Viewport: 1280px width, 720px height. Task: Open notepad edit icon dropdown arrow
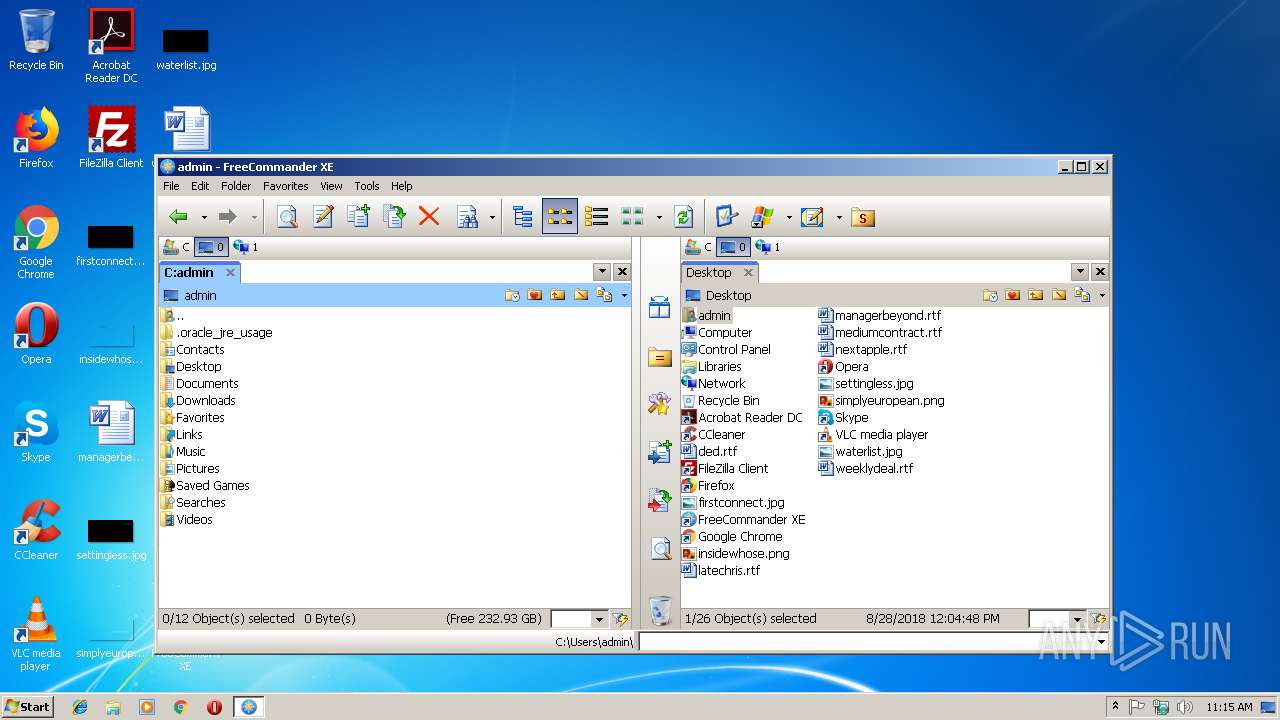click(x=837, y=217)
